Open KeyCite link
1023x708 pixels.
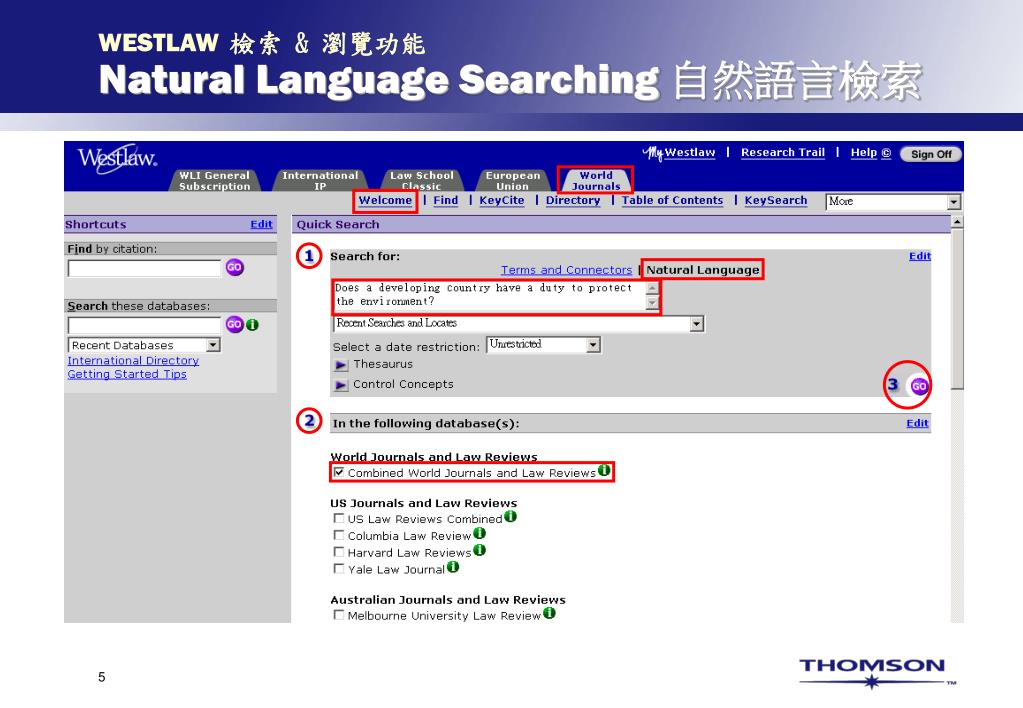[502, 200]
